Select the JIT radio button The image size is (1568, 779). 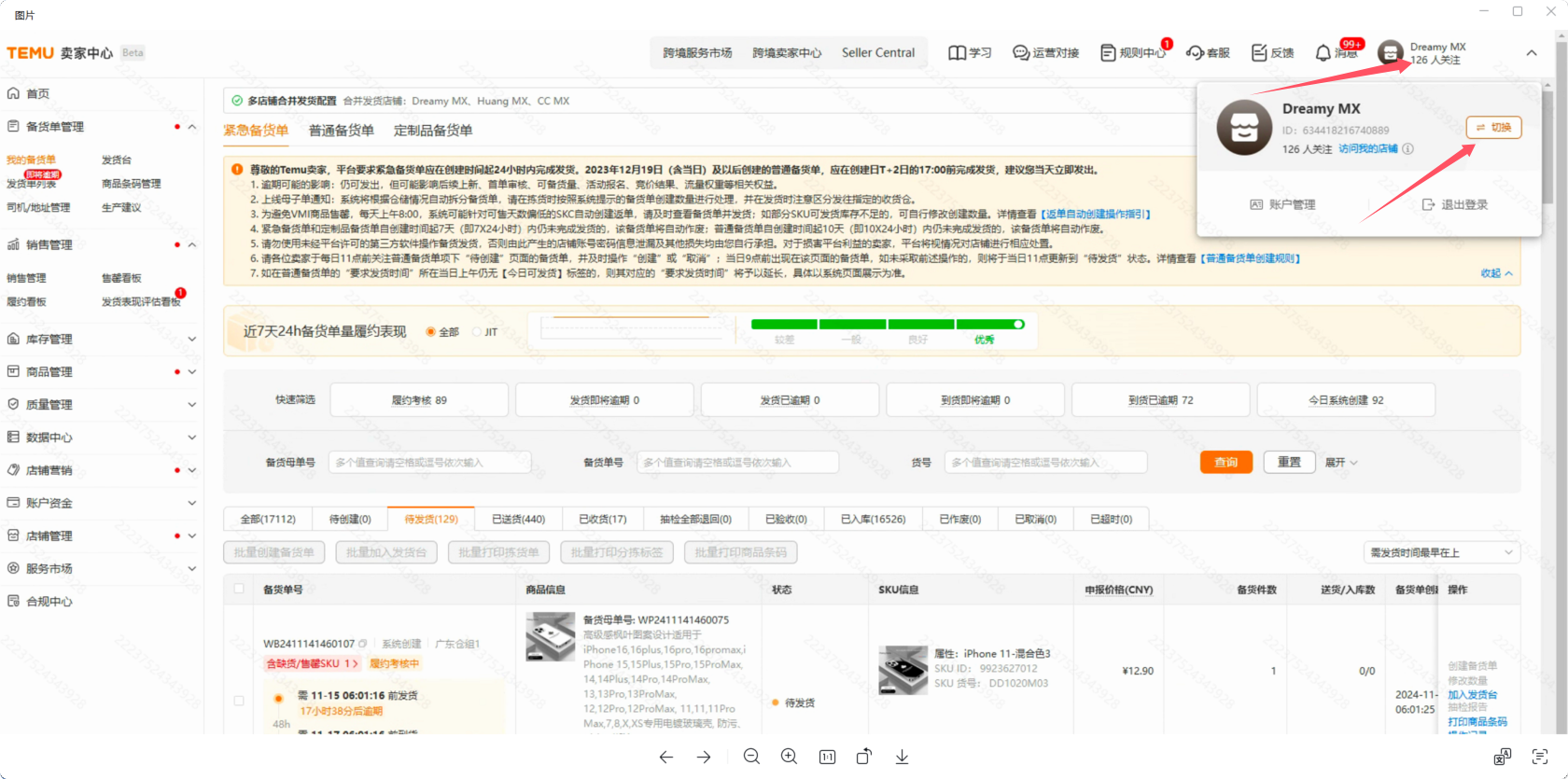pos(477,332)
